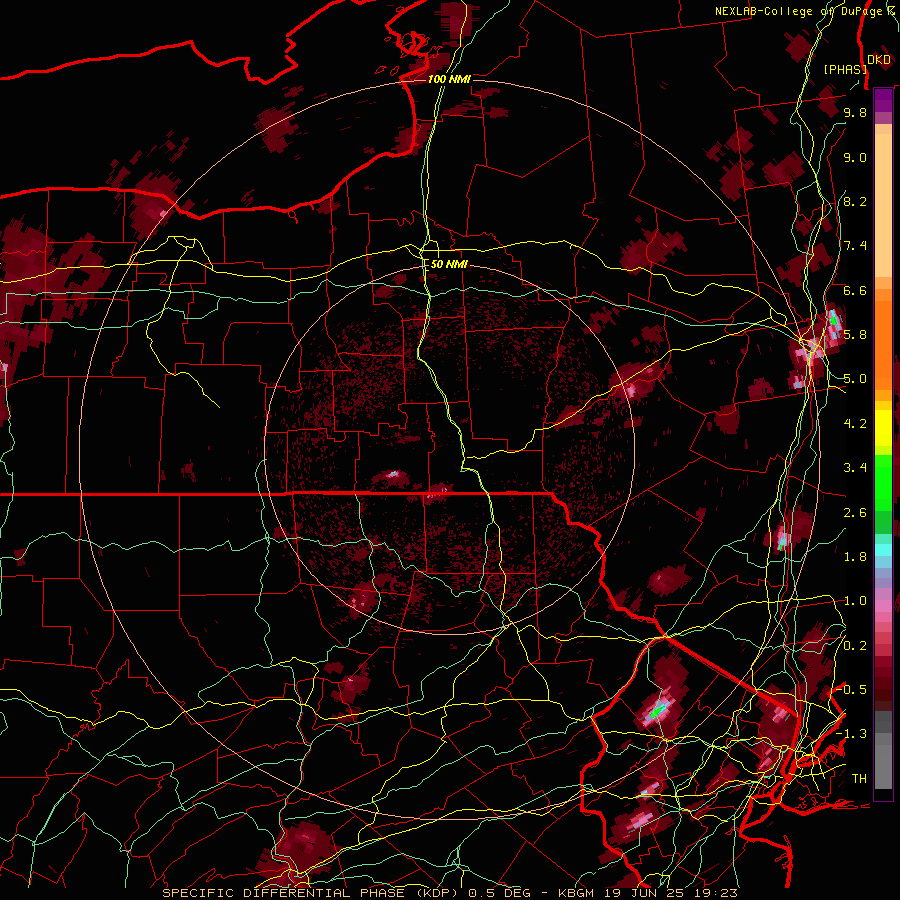
Task: Click the Specific Differential Phase caption text
Action: [449, 893]
